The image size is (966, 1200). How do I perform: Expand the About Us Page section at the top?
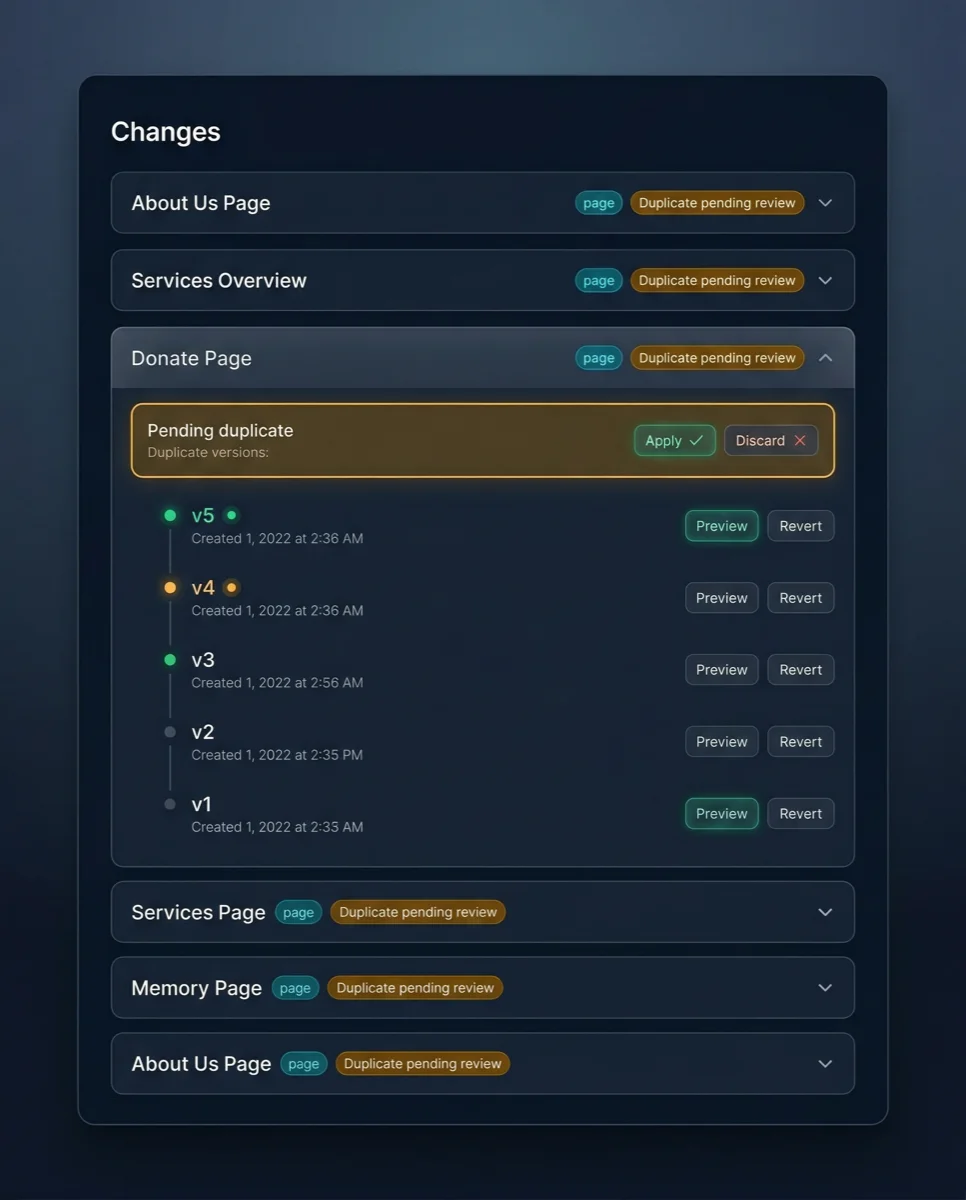click(825, 202)
